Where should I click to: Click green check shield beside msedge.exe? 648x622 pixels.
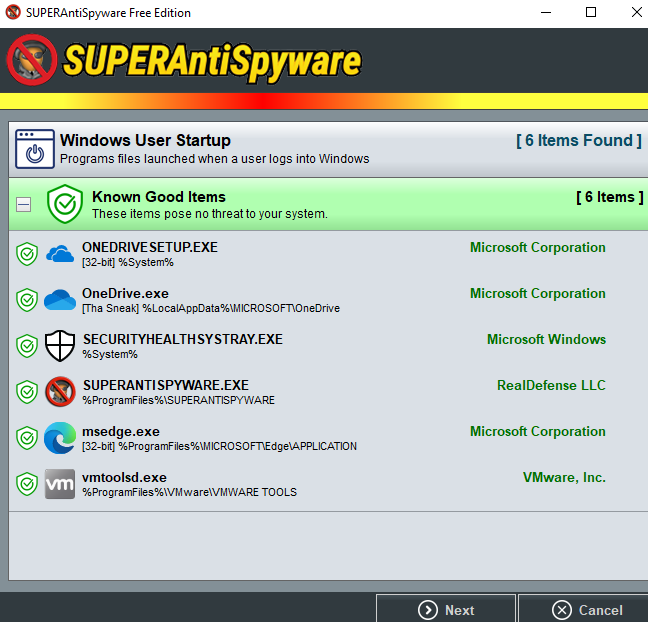tap(27, 438)
